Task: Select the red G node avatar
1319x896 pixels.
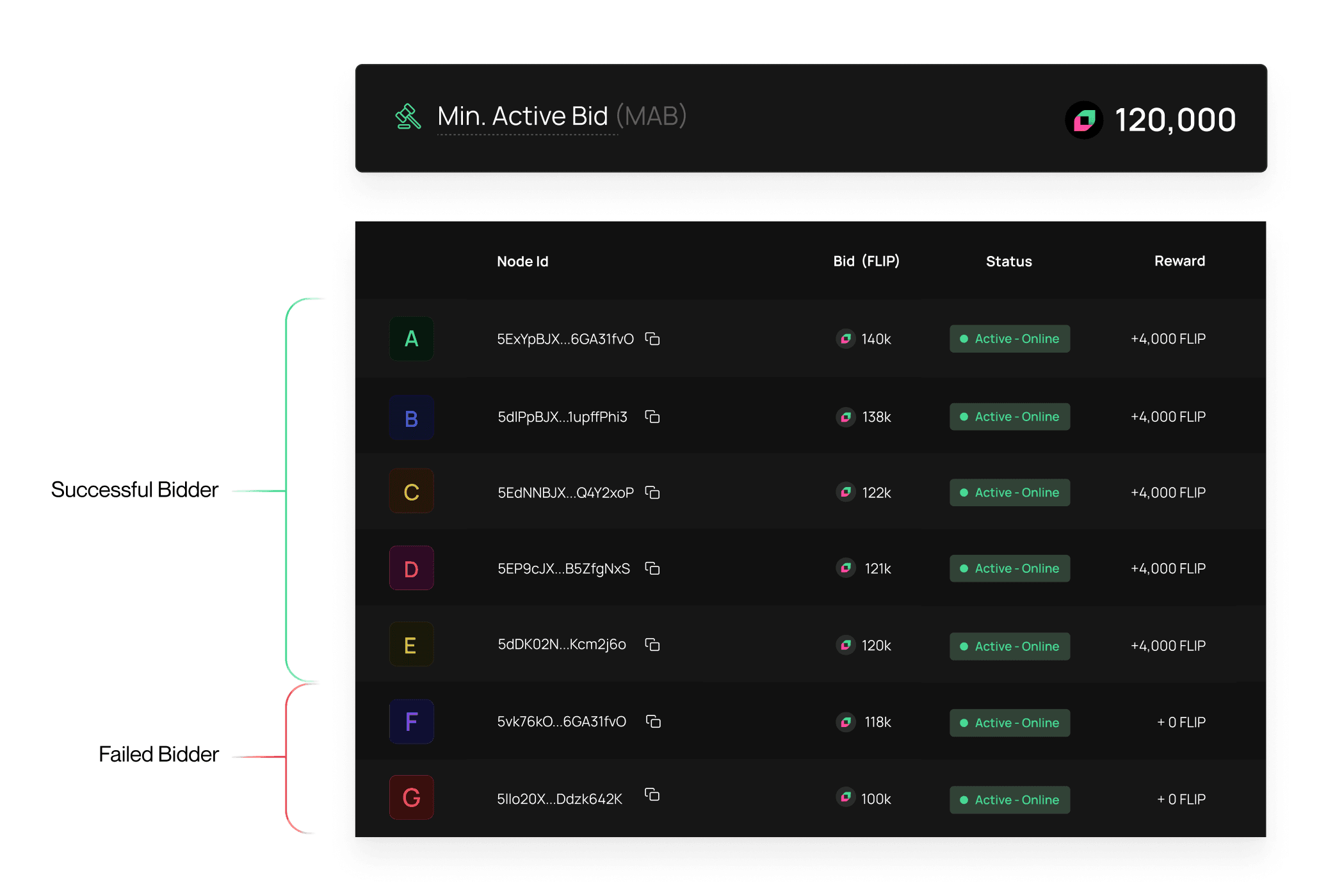Action: click(411, 797)
